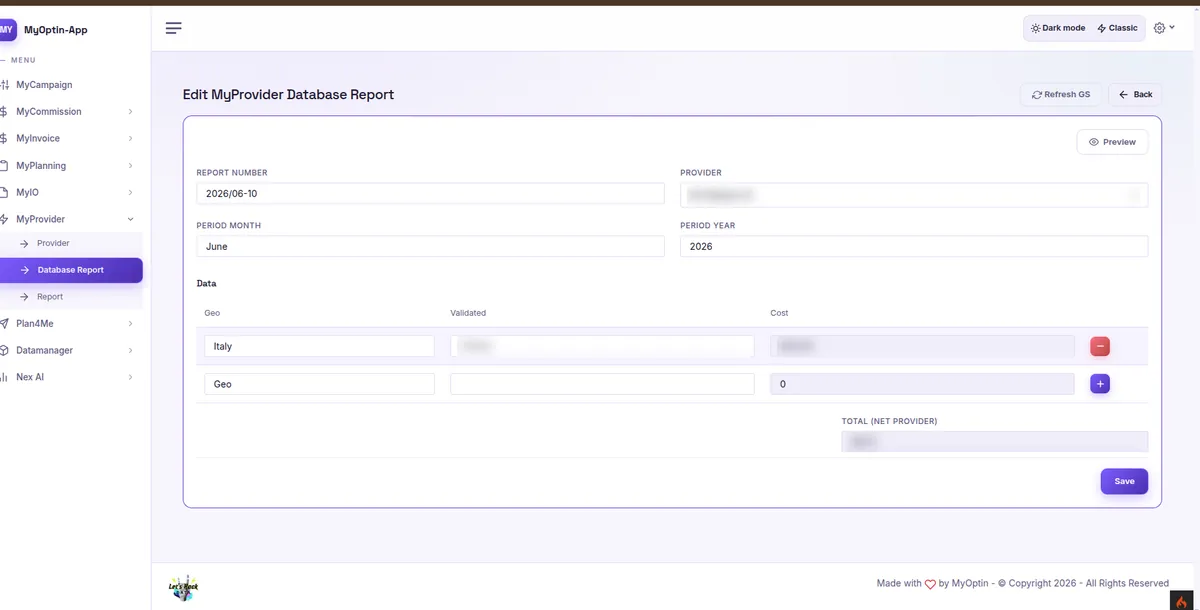
Task: Select the Database Report menu item
Action: (71, 270)
